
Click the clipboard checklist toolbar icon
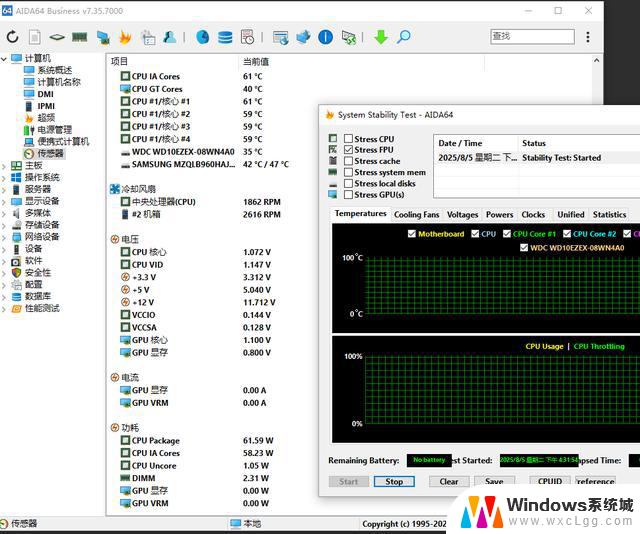click(148, 37)
